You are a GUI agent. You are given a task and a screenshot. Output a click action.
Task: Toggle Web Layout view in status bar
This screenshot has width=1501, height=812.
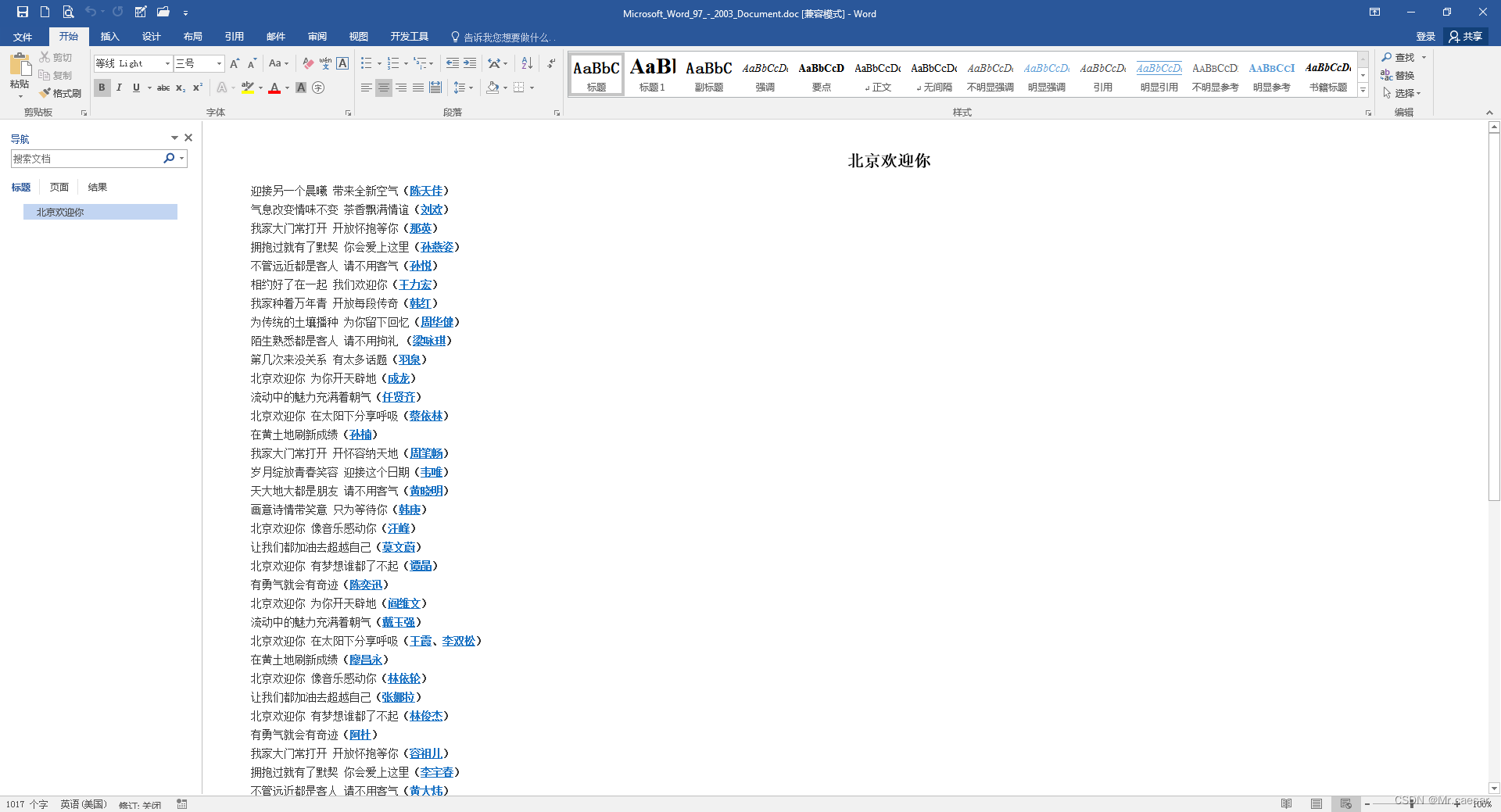coord(1345,803)
